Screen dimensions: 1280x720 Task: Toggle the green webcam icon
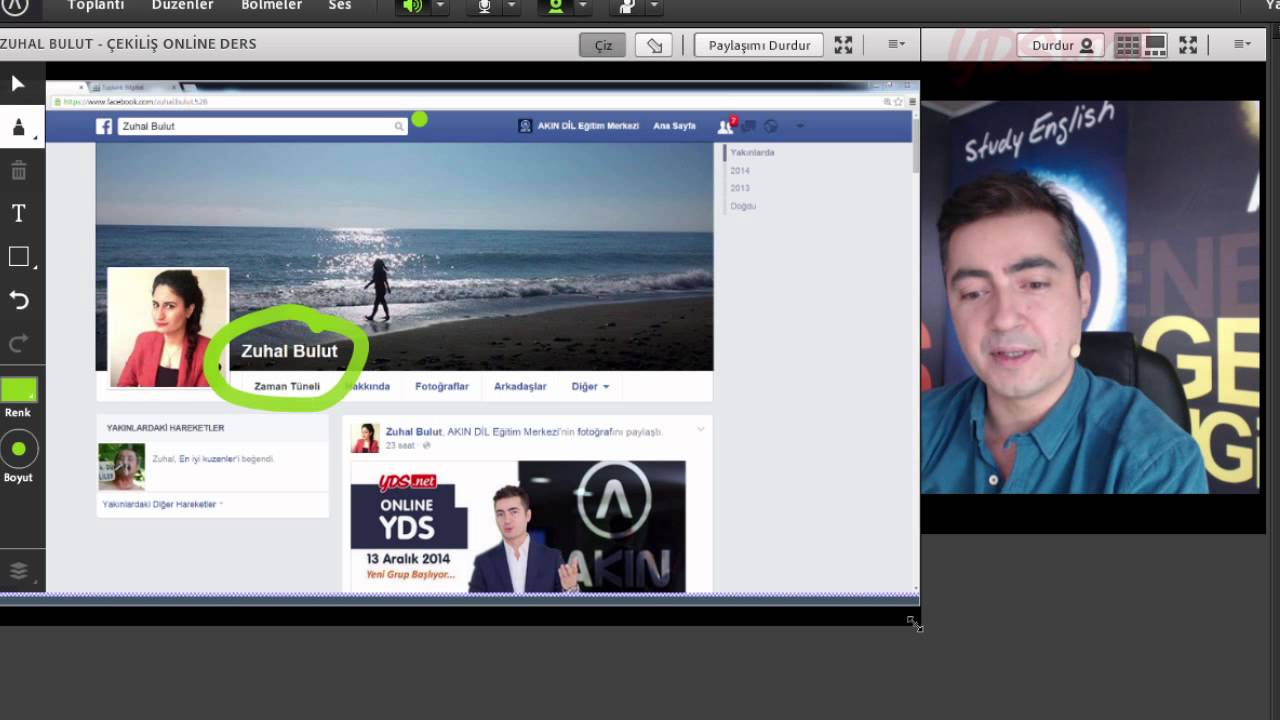[555, 7]
